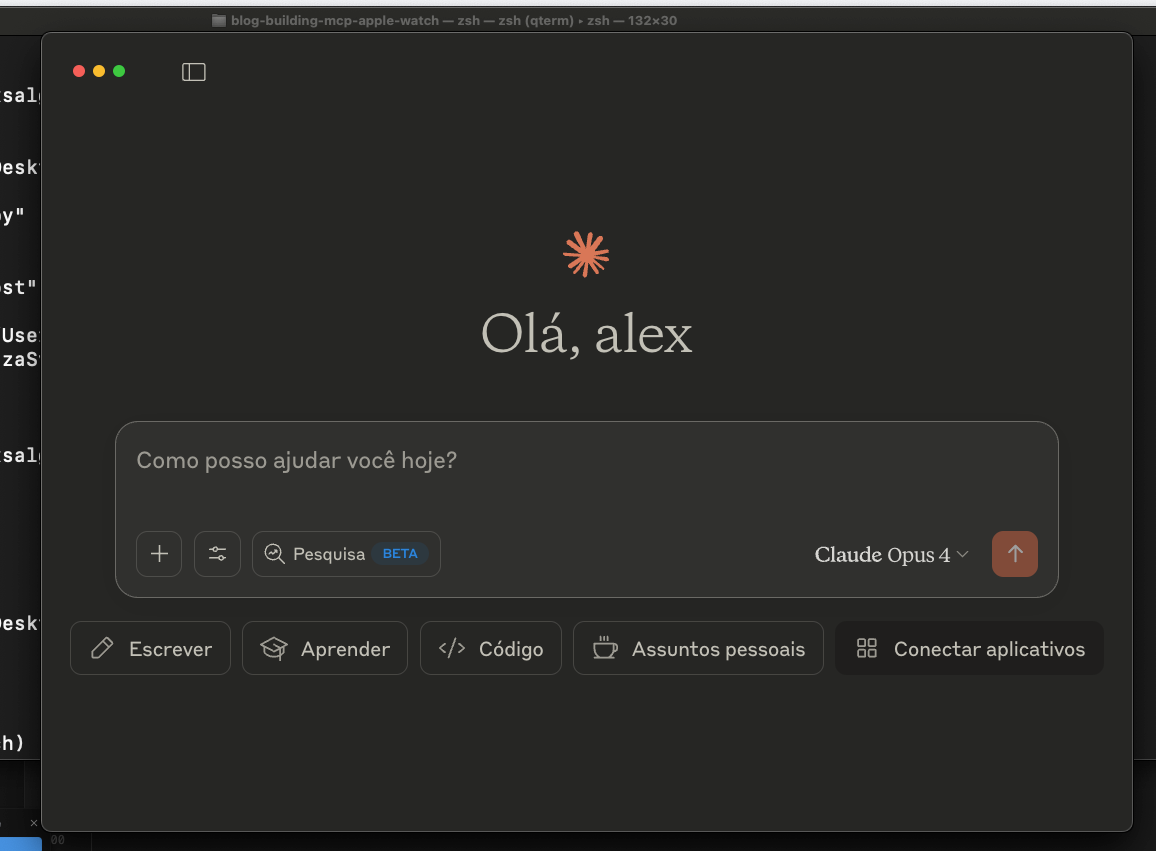Select the Escrever suggestion button
The height and width of the screenshot is (851, 1156).
[x=150, y=648]
